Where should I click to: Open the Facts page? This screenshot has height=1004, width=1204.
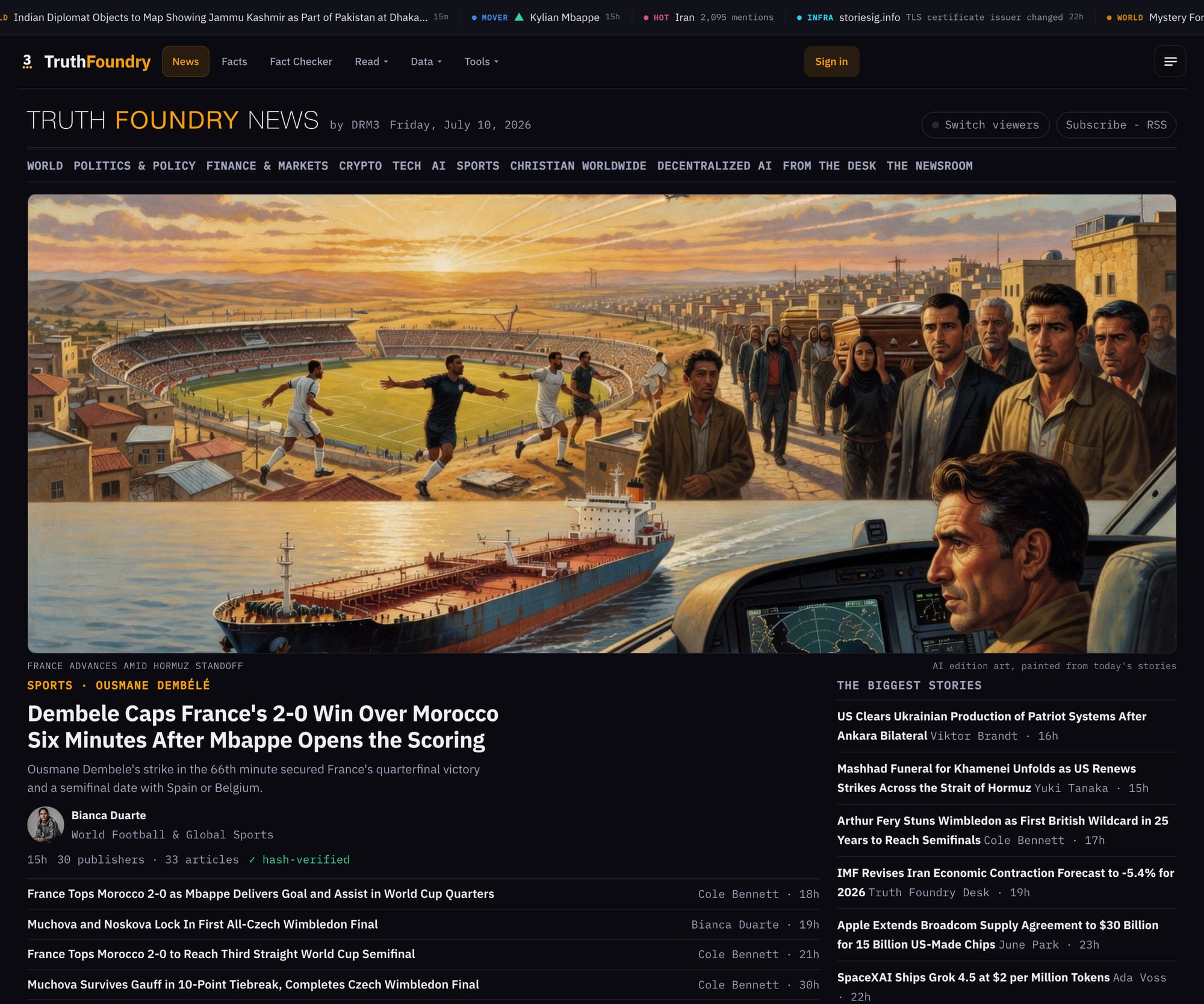234,61
